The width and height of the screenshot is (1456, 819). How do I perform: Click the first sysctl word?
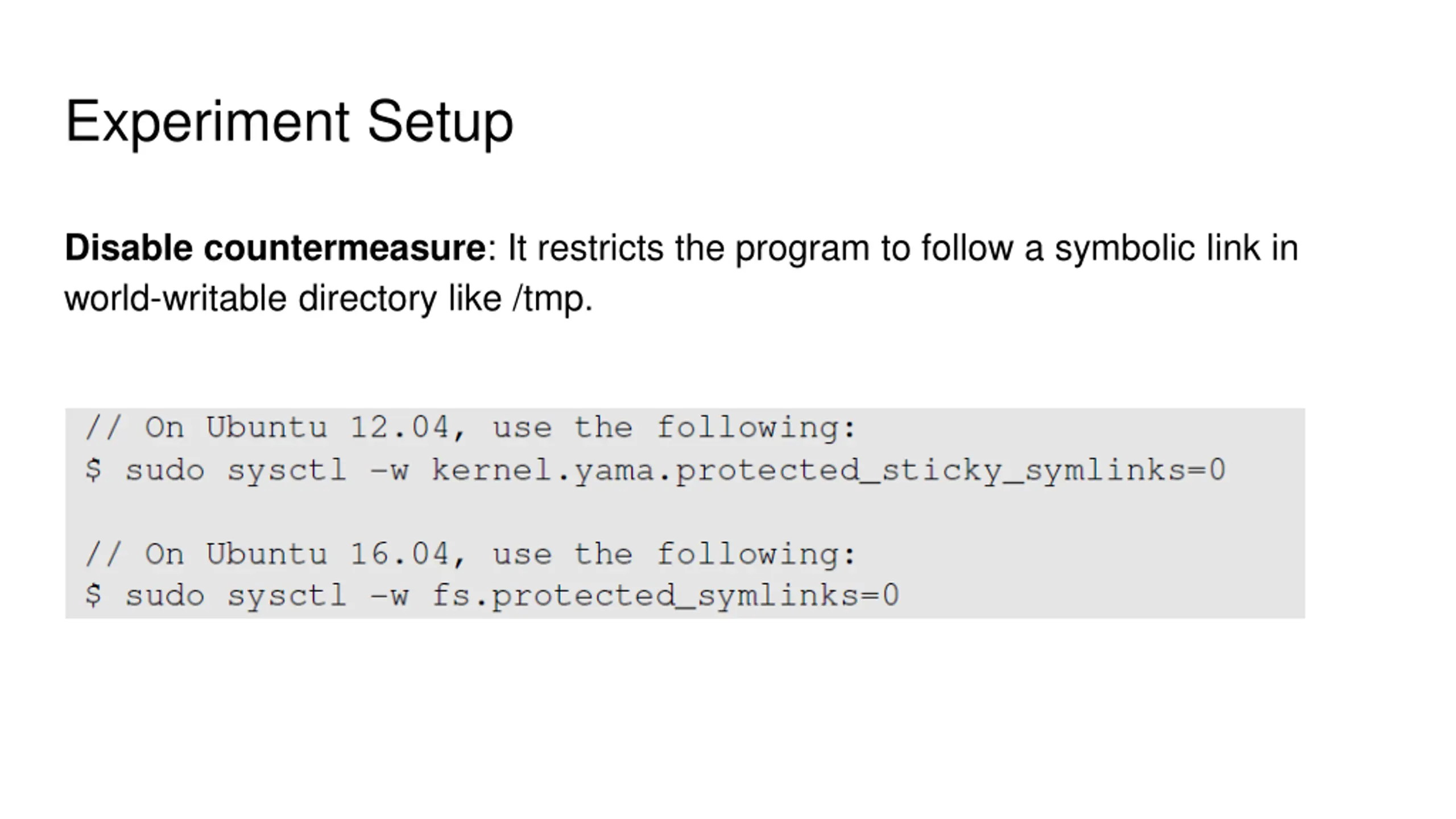click(x=287, y=471)
